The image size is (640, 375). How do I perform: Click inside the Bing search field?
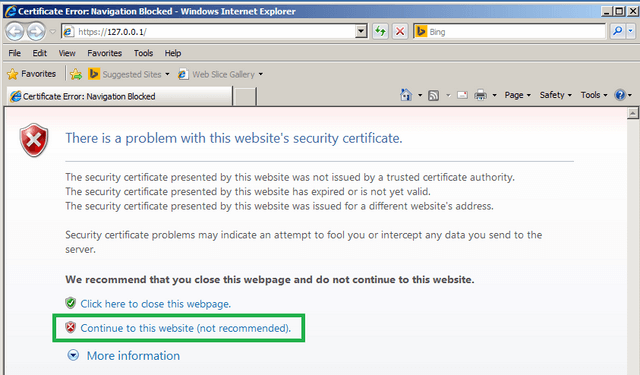pyautogui.click(x=516, y=31)
